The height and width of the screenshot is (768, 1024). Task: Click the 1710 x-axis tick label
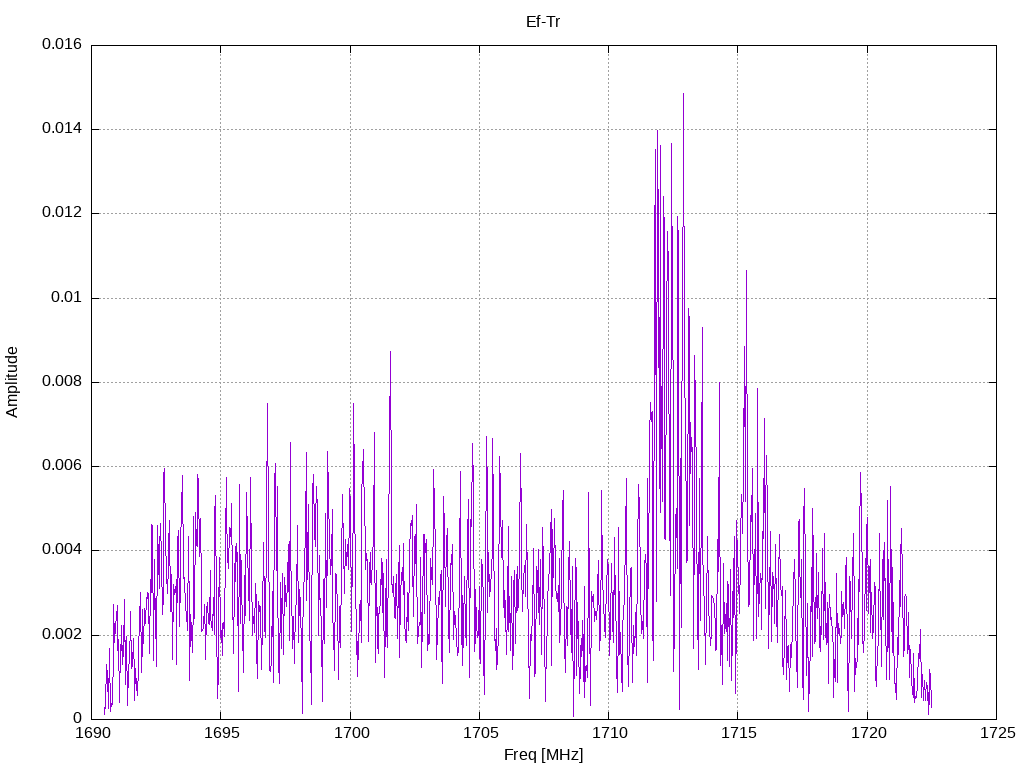pyautogui.click(x=609, y=733)
